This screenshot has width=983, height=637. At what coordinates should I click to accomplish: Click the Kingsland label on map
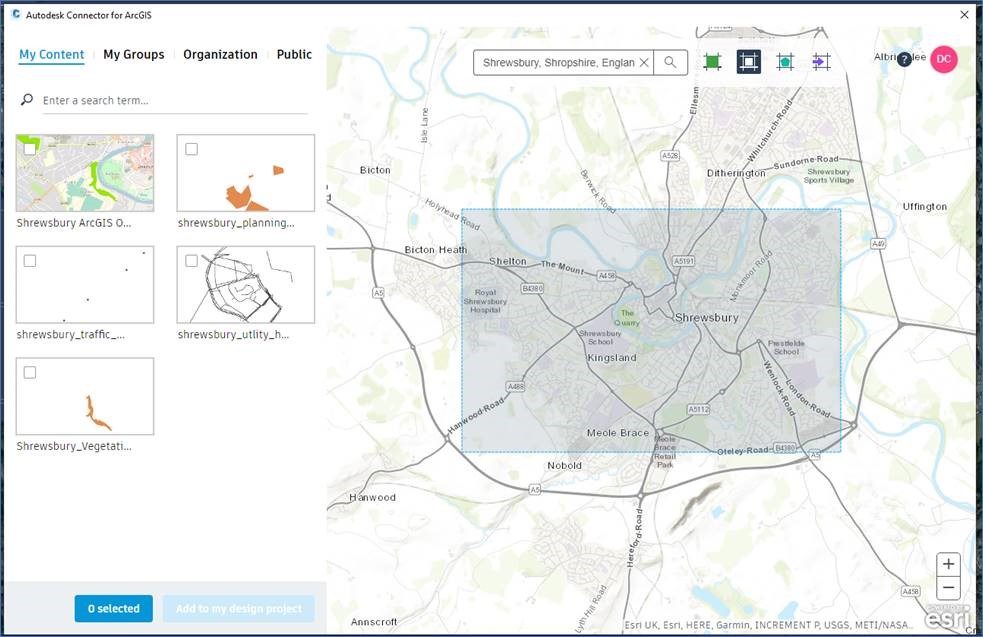[x=612, y=358]
